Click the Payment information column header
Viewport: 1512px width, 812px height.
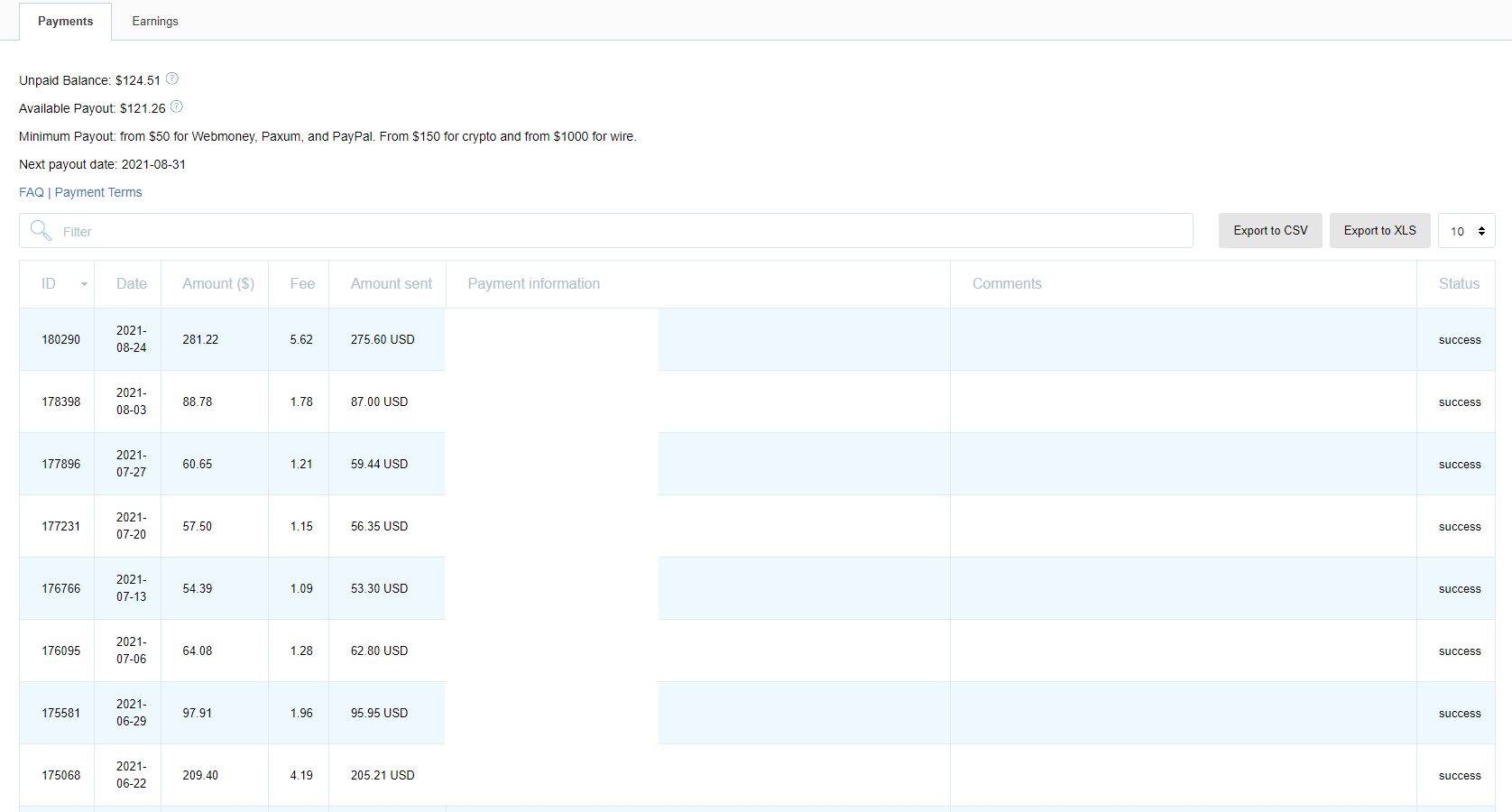click(x=533, y=284)
